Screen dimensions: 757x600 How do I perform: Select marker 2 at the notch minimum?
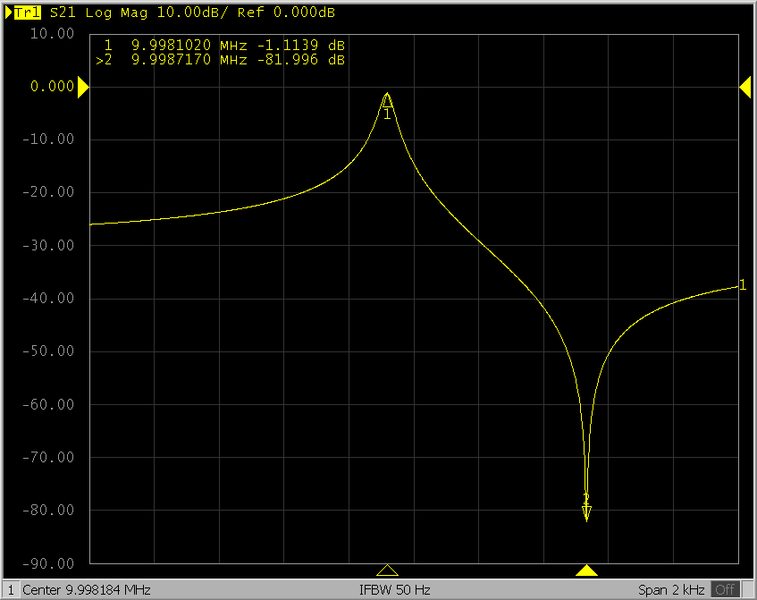click(x=587, y=510)
